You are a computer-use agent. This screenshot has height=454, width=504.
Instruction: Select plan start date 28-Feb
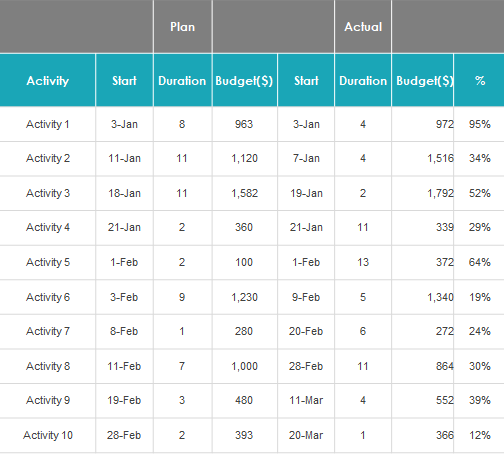(x=124, y=435)
